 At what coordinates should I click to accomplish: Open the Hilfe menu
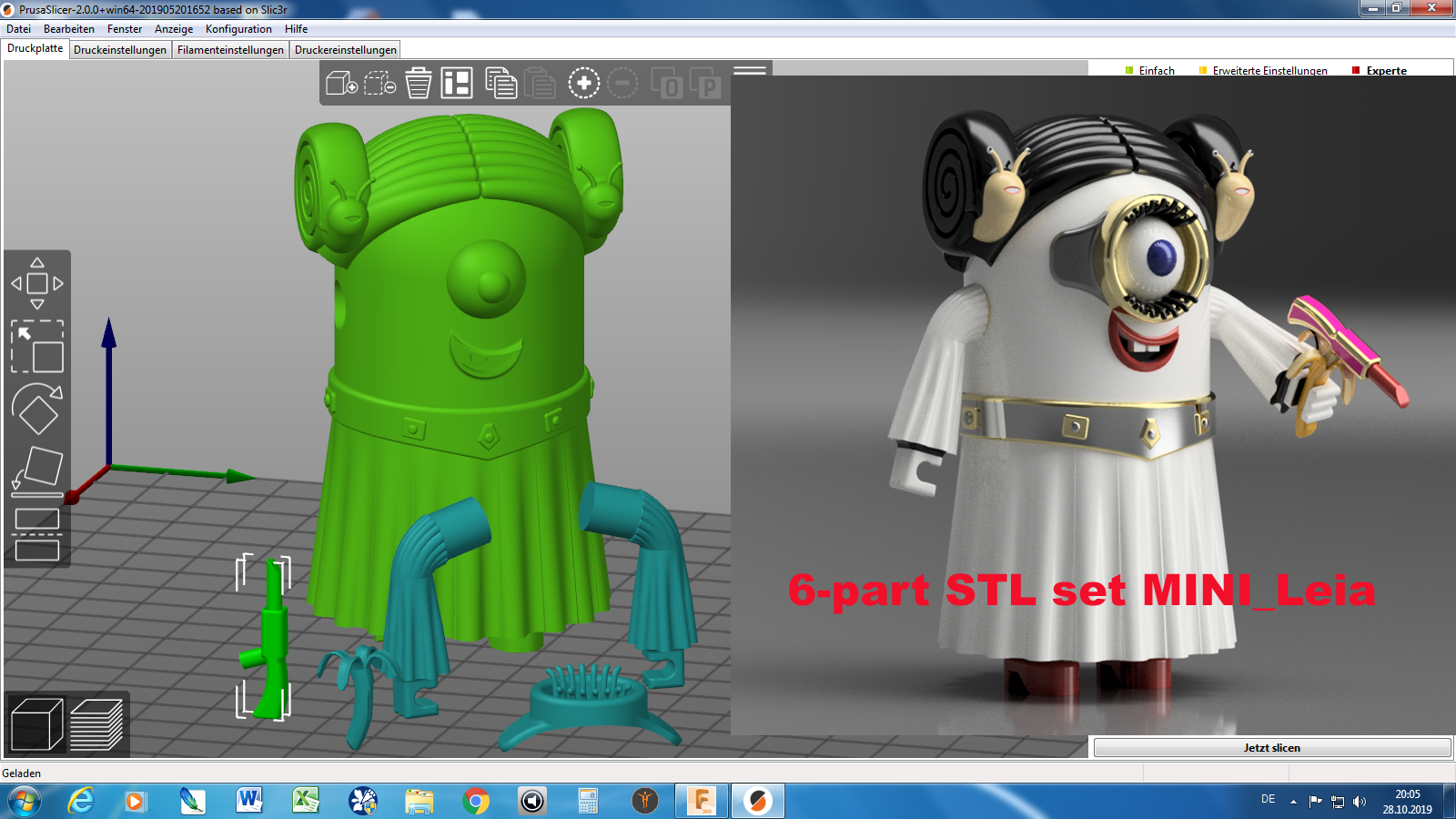297,29
